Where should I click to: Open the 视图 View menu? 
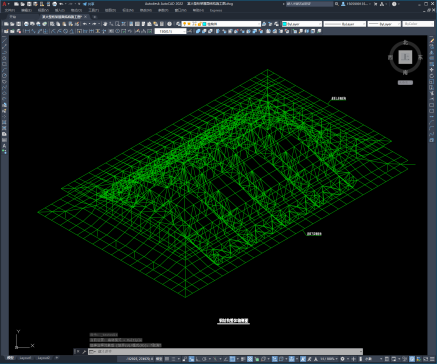click(x=43, y=10)
